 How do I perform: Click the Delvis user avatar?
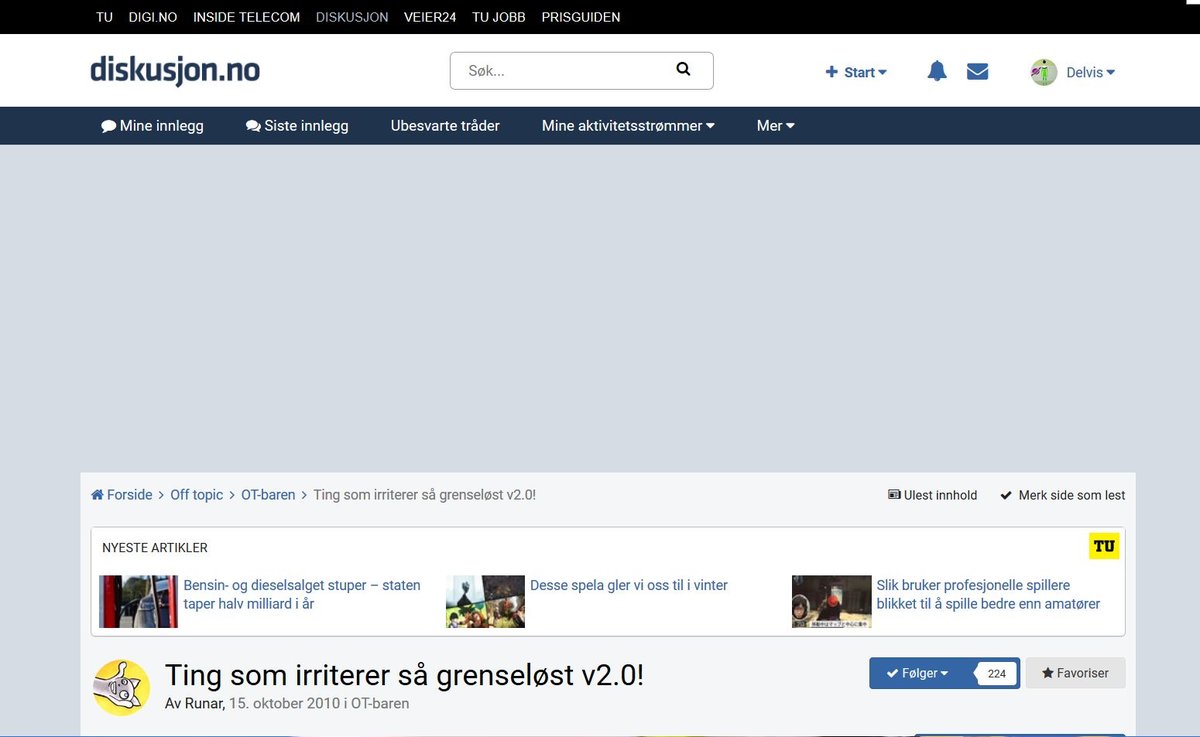pyautogui.click(x=1044, y=72)
